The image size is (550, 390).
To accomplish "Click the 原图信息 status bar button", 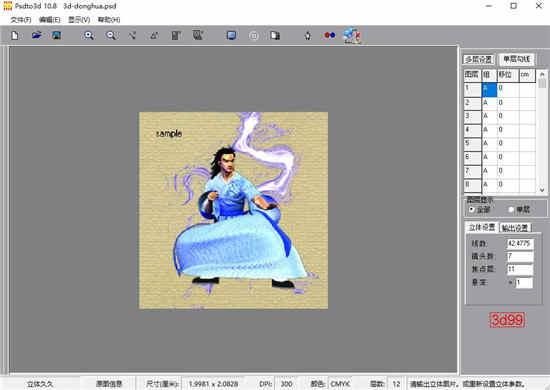I will pos(109,384).
